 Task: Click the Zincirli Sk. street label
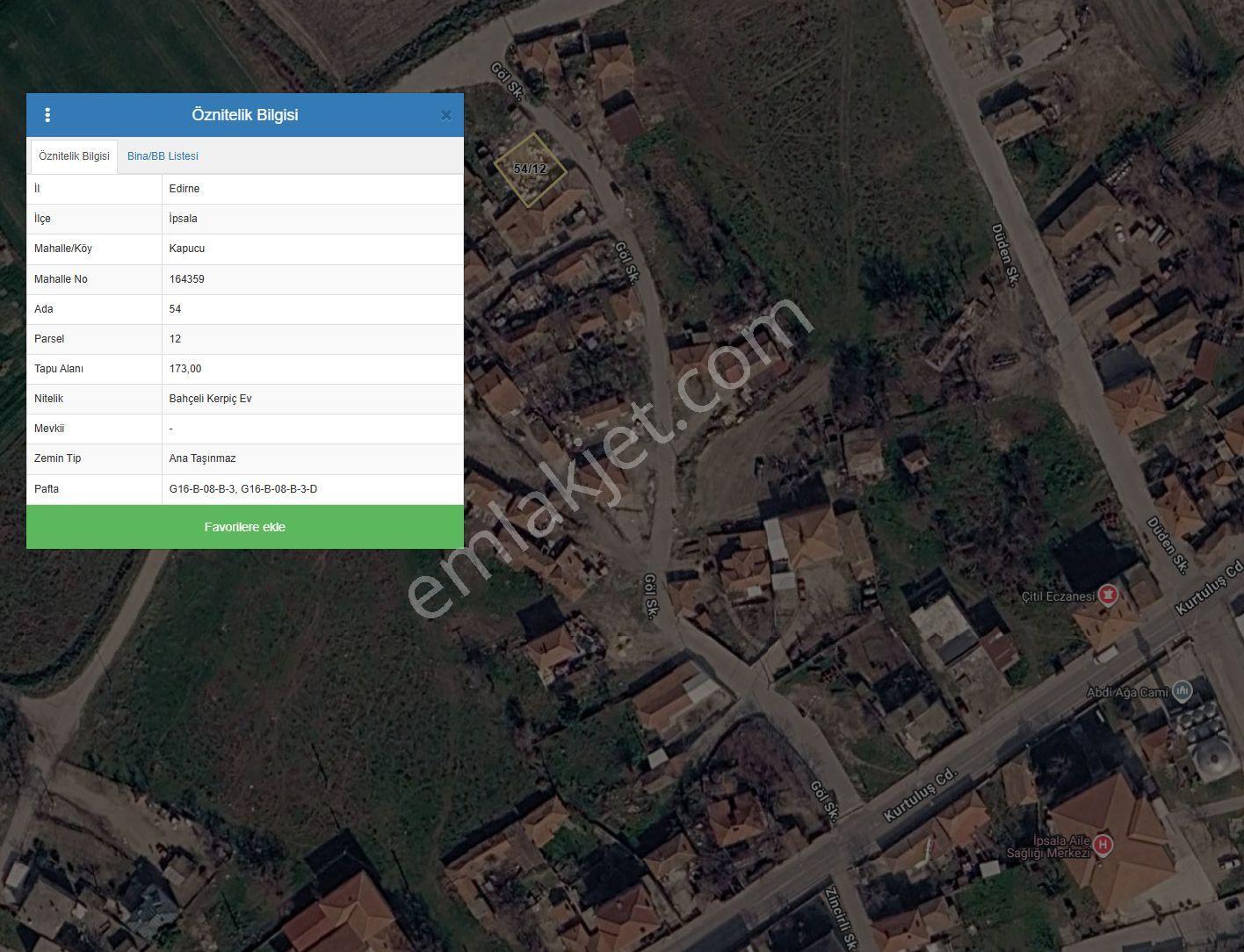tap(839, 919)
